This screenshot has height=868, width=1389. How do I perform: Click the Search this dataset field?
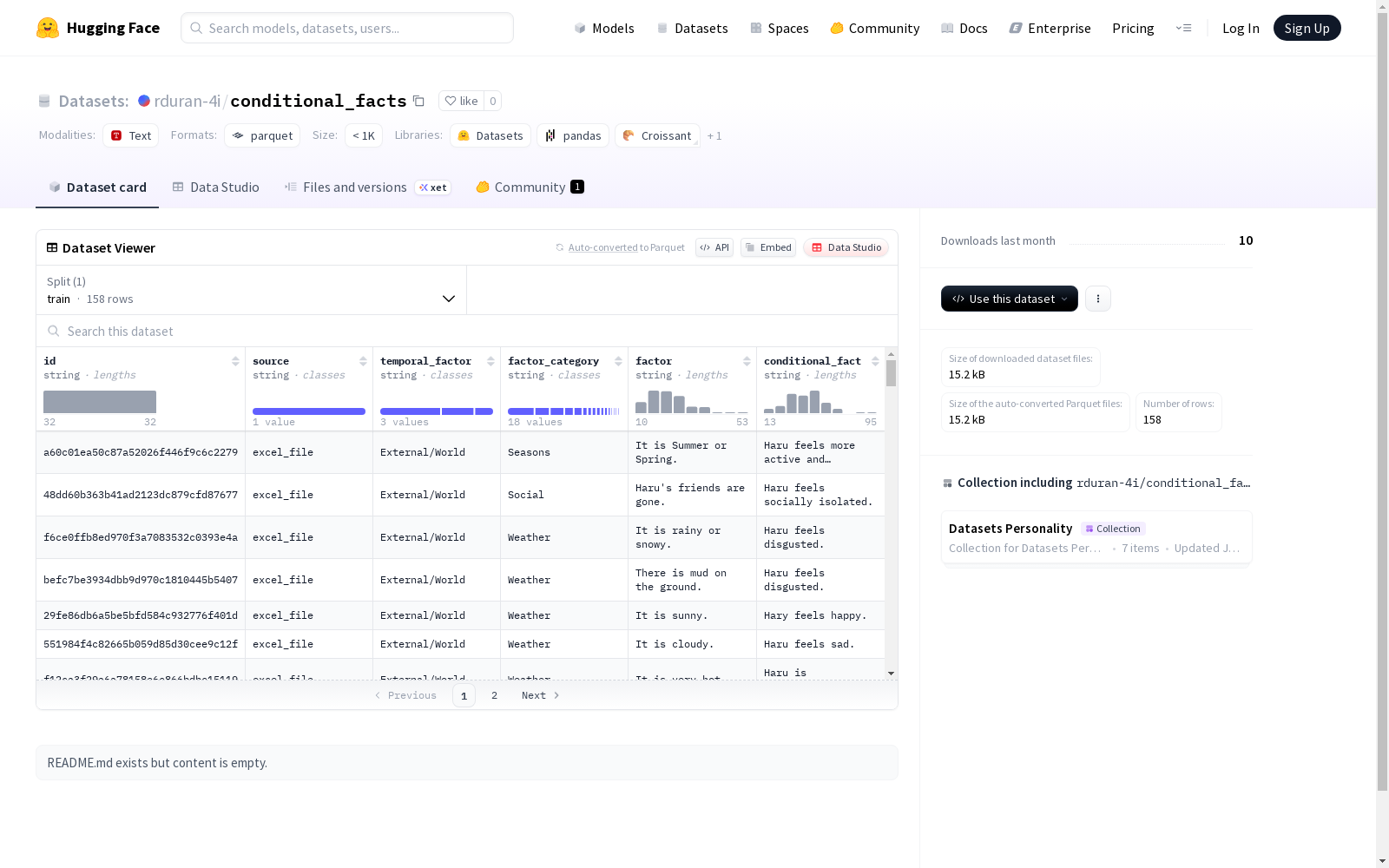(x=467, y=331)
